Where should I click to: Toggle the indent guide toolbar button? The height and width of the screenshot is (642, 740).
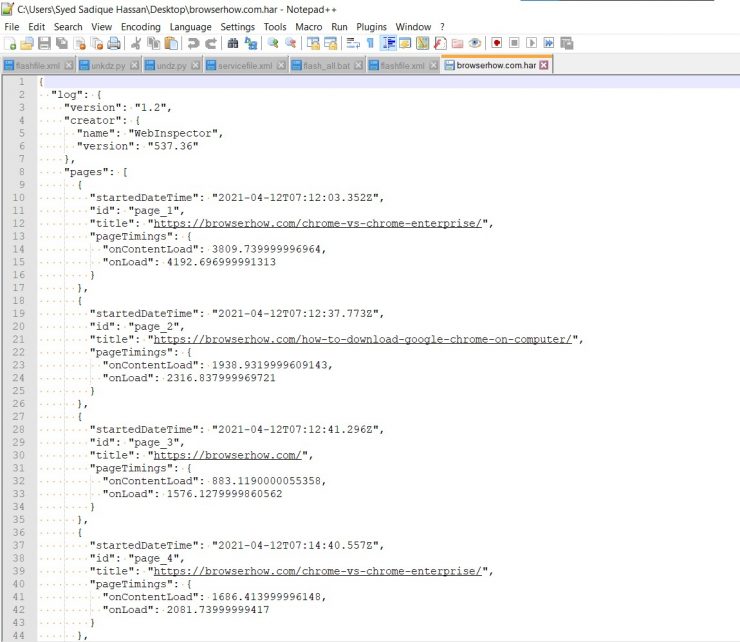[x=388, y=43]
